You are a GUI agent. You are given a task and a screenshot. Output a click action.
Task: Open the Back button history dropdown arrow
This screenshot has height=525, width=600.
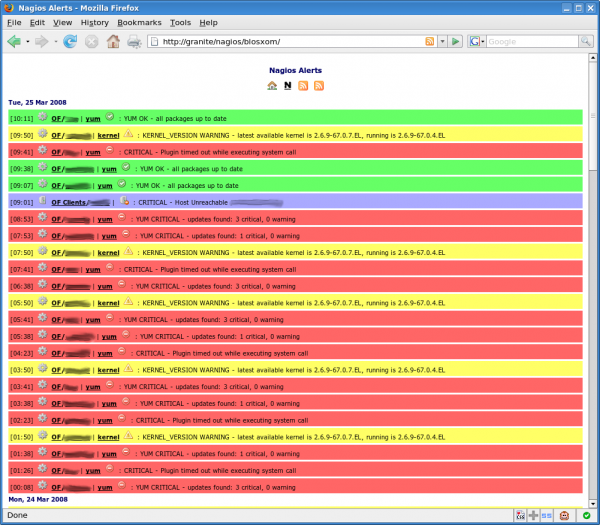27,42
